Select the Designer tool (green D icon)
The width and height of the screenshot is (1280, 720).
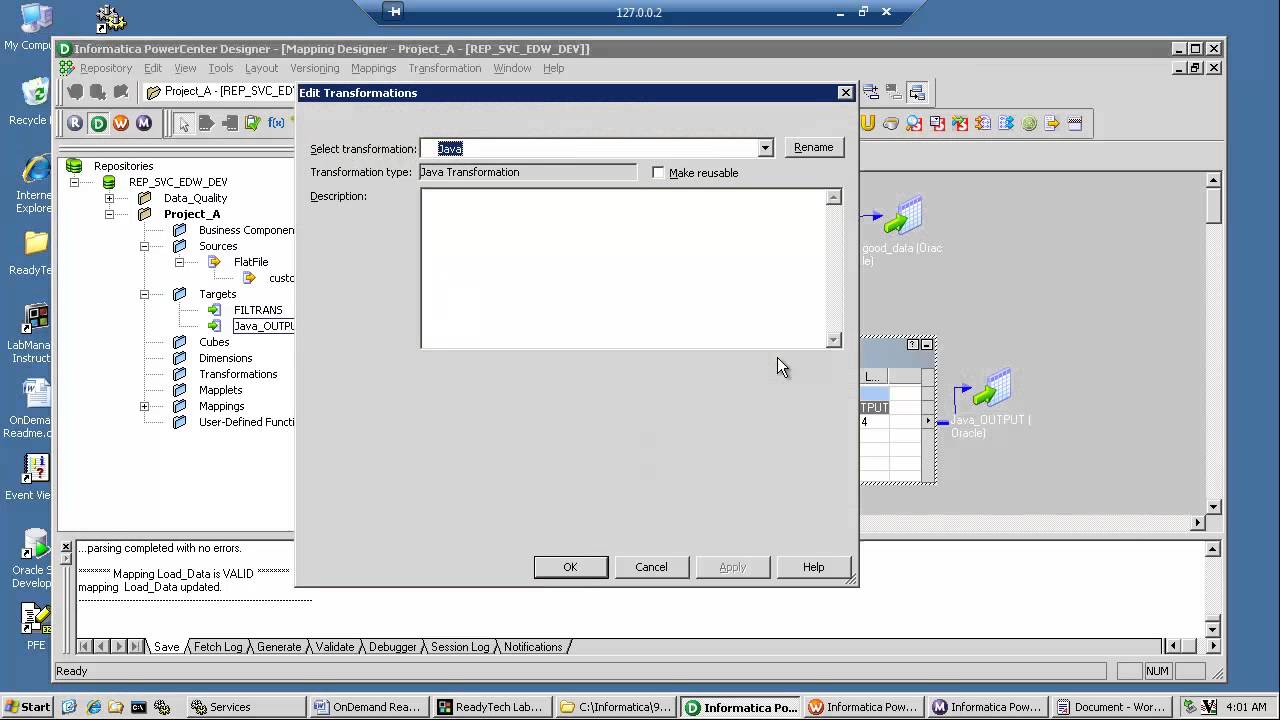coord(98,123)
